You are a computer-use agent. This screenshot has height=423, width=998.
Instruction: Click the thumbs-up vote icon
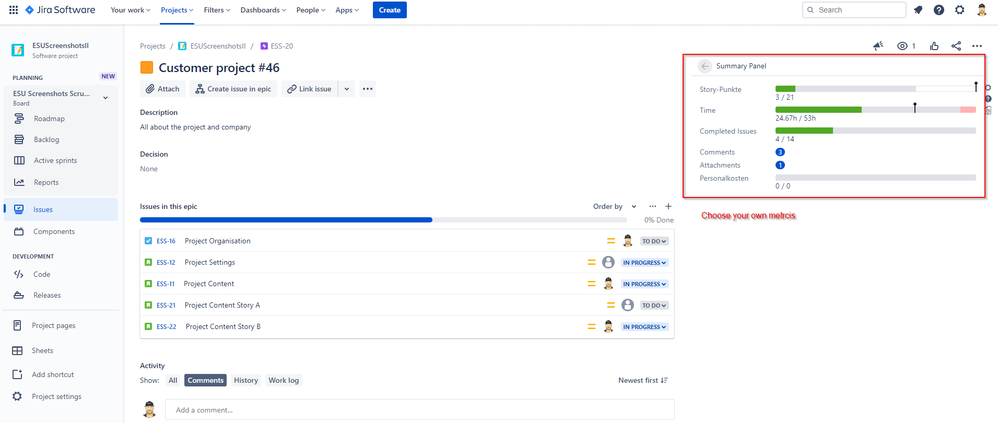click(x=934, y=46)
